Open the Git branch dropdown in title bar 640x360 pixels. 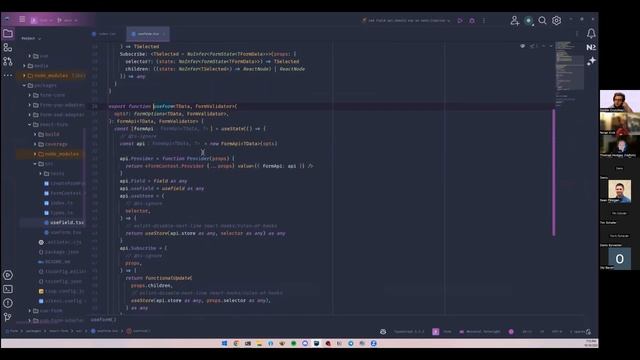[67, 20]
